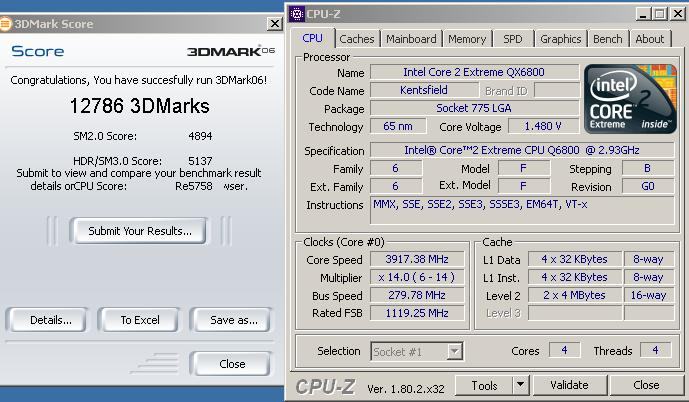Click the L1 Data cache size 4 x 32 KBytes
Screen dimensions: 689x402
(575, 259)
